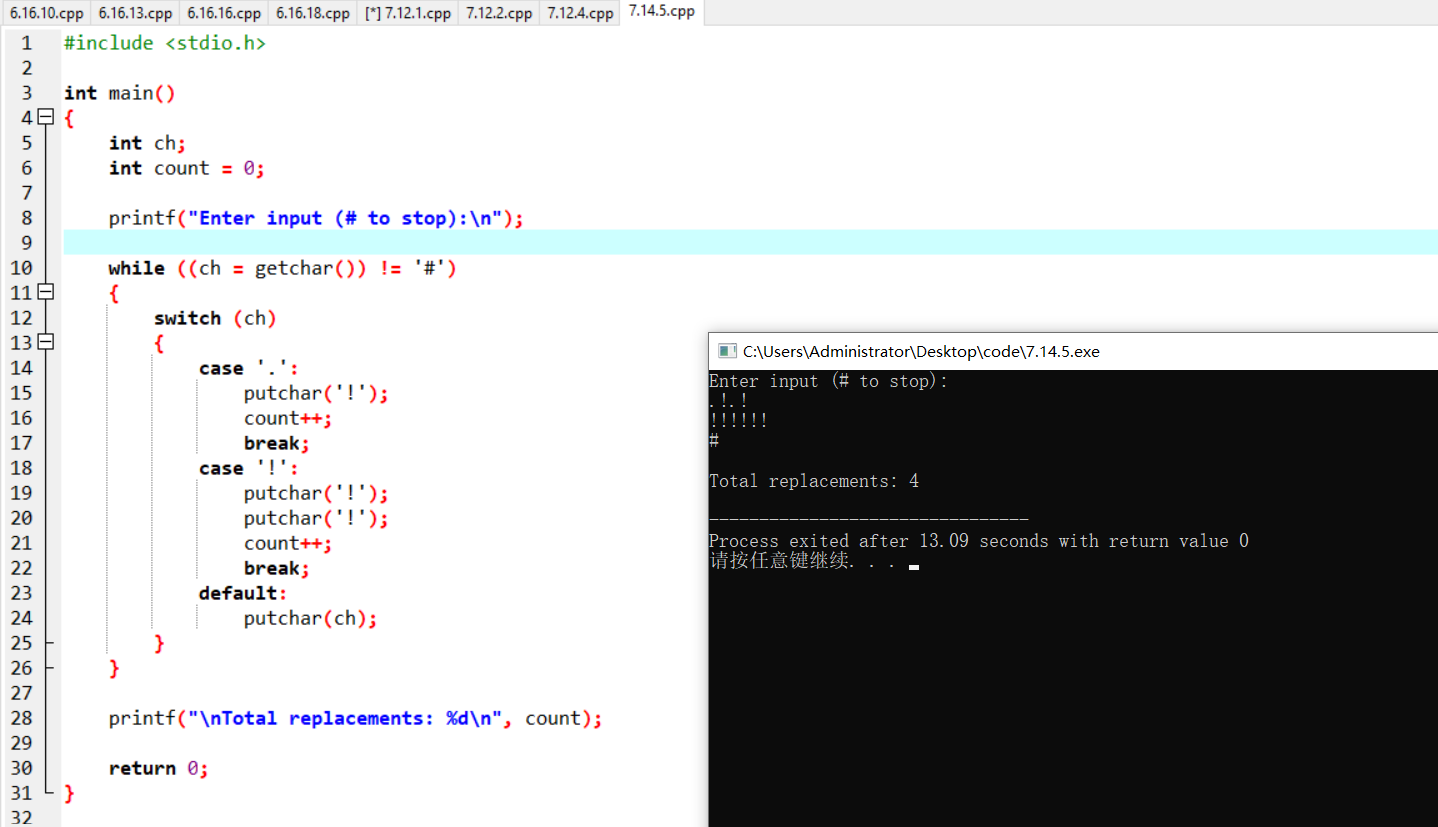Click the console title bar path 7.14.5.exe
Screen dimensions: 1438x827
pos(921,352)
